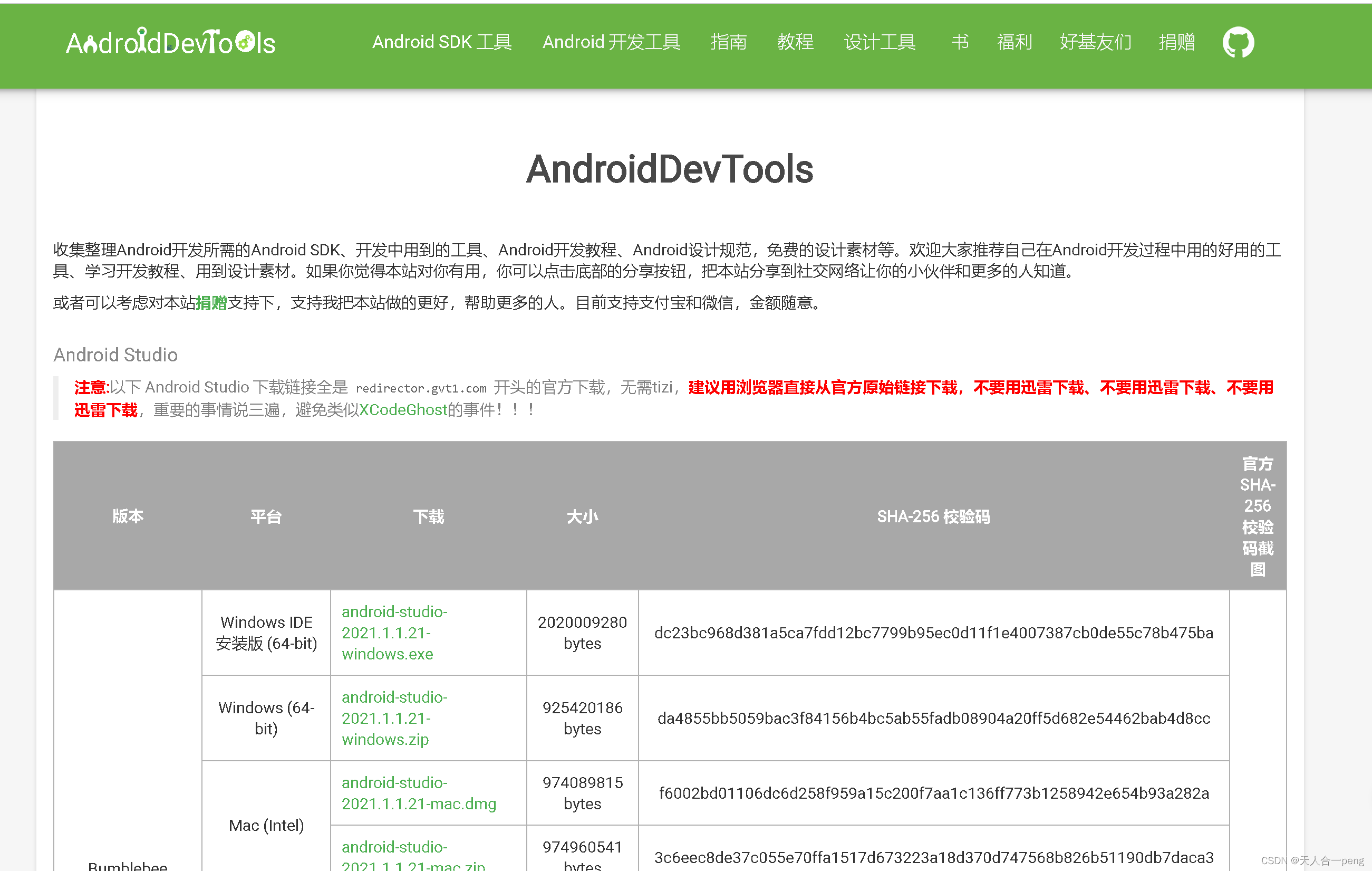The width and height of the screenshot is (1372, 871).
Task: Download android-studio-2021.1.1.21-mac.dmg
Action: (418, 793)
